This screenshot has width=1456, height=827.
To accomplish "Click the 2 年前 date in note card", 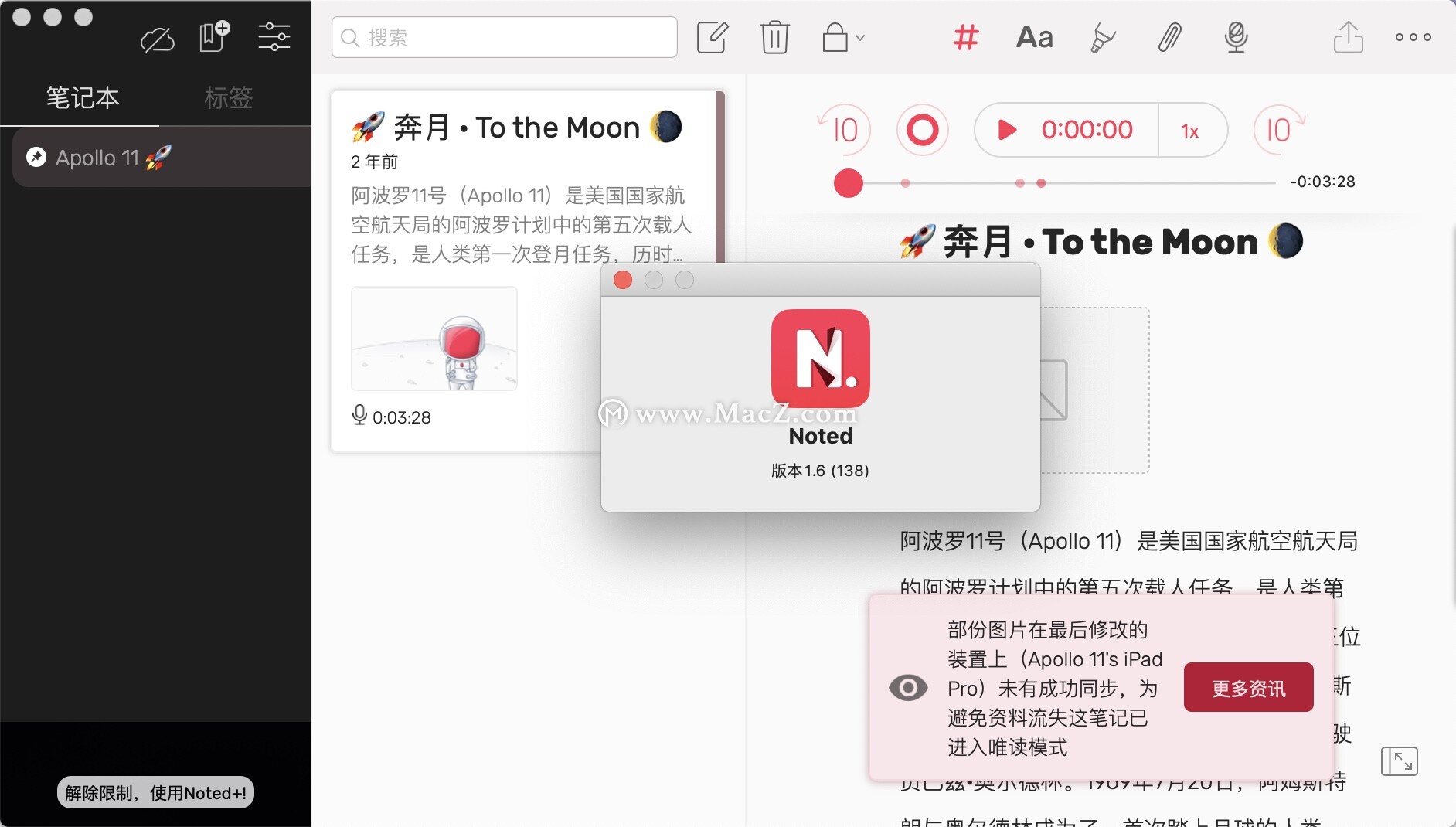I will click(374, 162).
